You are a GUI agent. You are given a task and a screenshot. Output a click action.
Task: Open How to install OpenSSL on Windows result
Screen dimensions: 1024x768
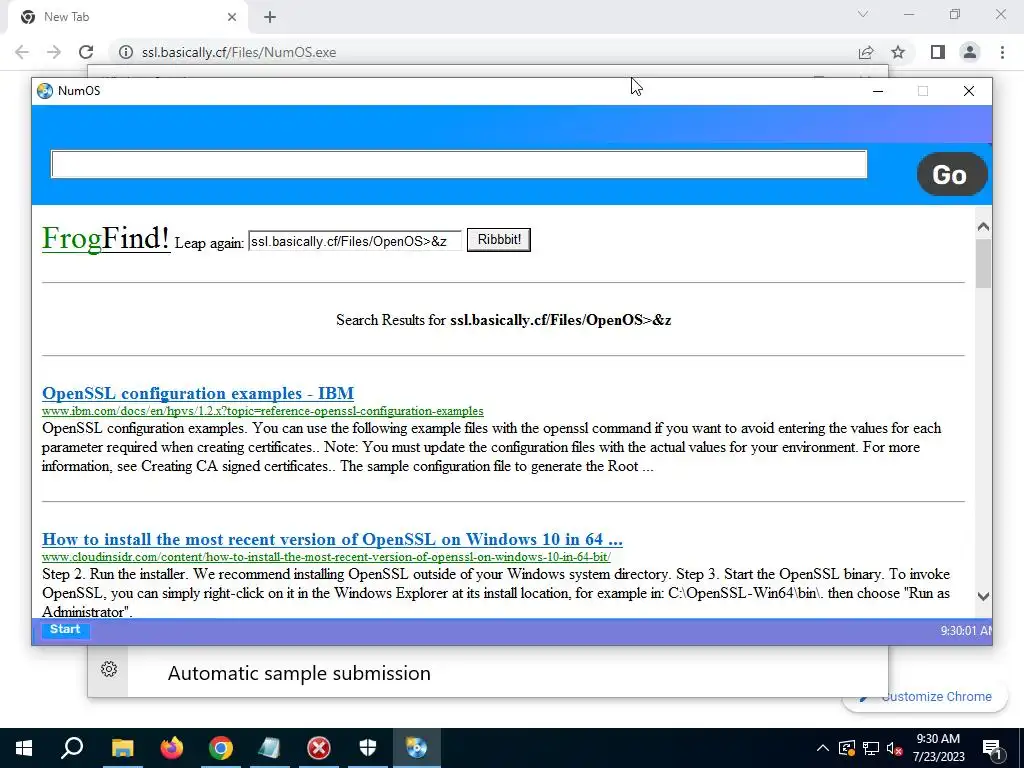click(x=332, y=539)
